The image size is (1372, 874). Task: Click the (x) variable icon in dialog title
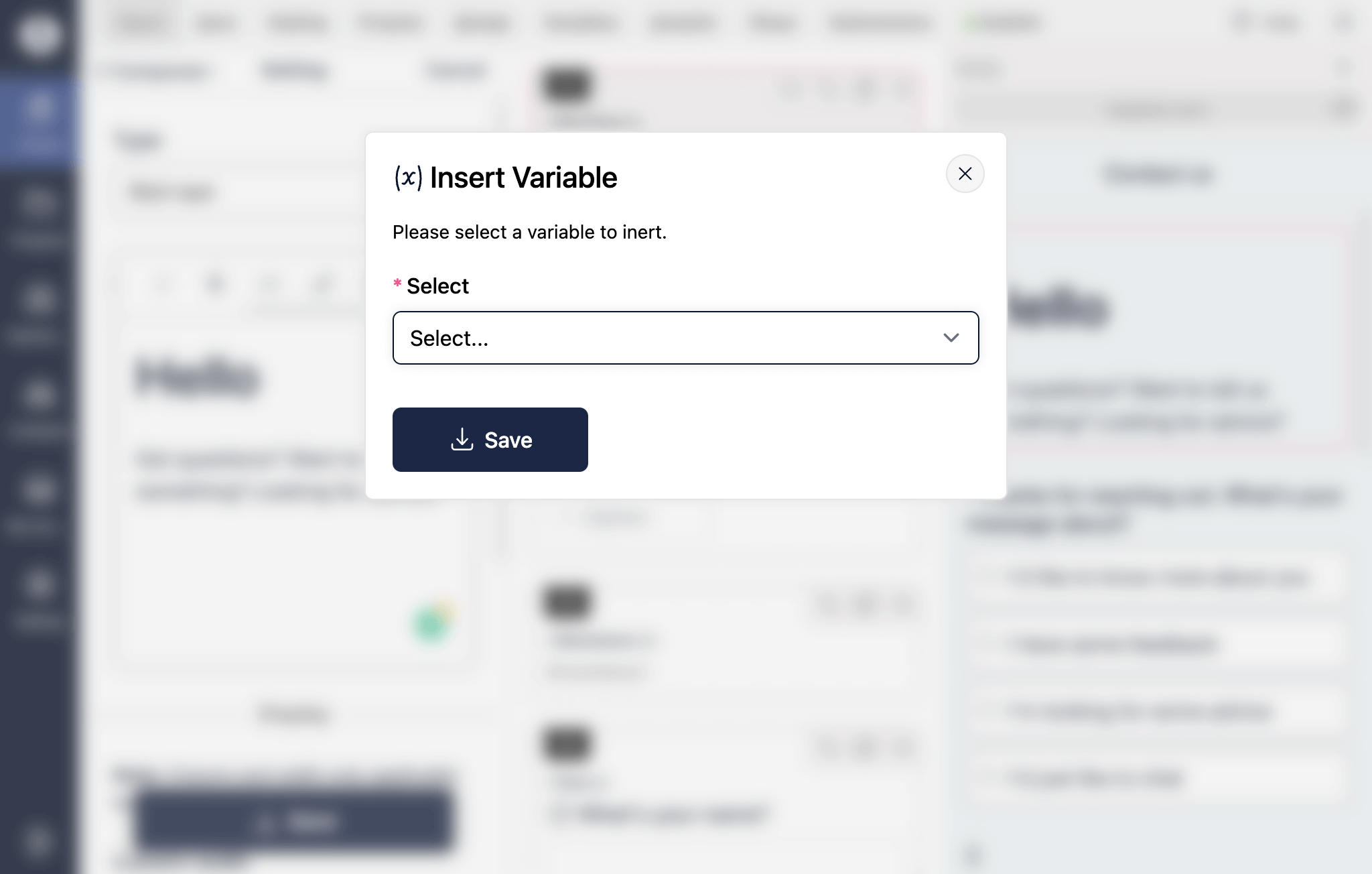coord(408,178)
